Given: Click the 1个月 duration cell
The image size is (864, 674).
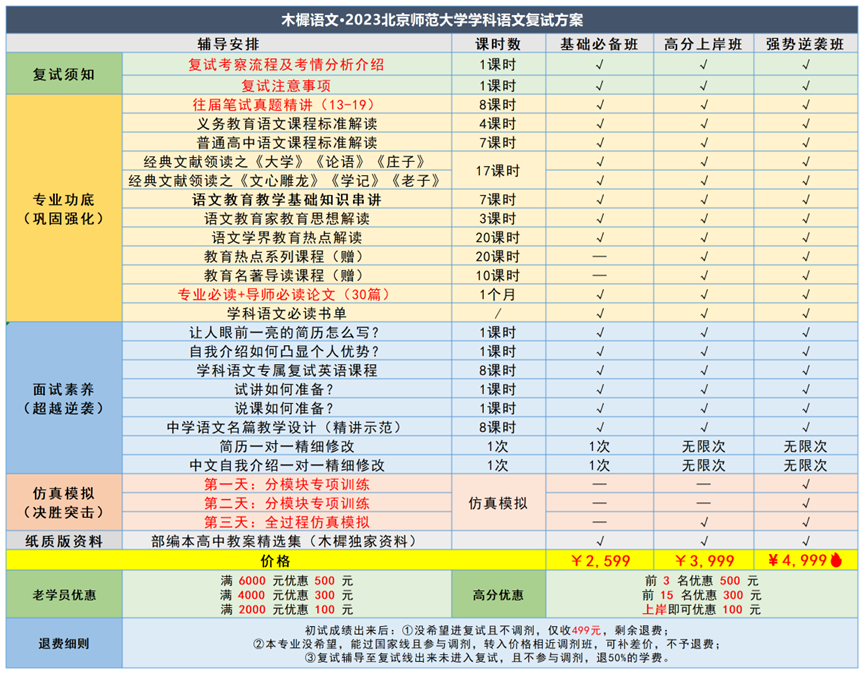Looking at the screenshot, I should (x=498, y=294).
